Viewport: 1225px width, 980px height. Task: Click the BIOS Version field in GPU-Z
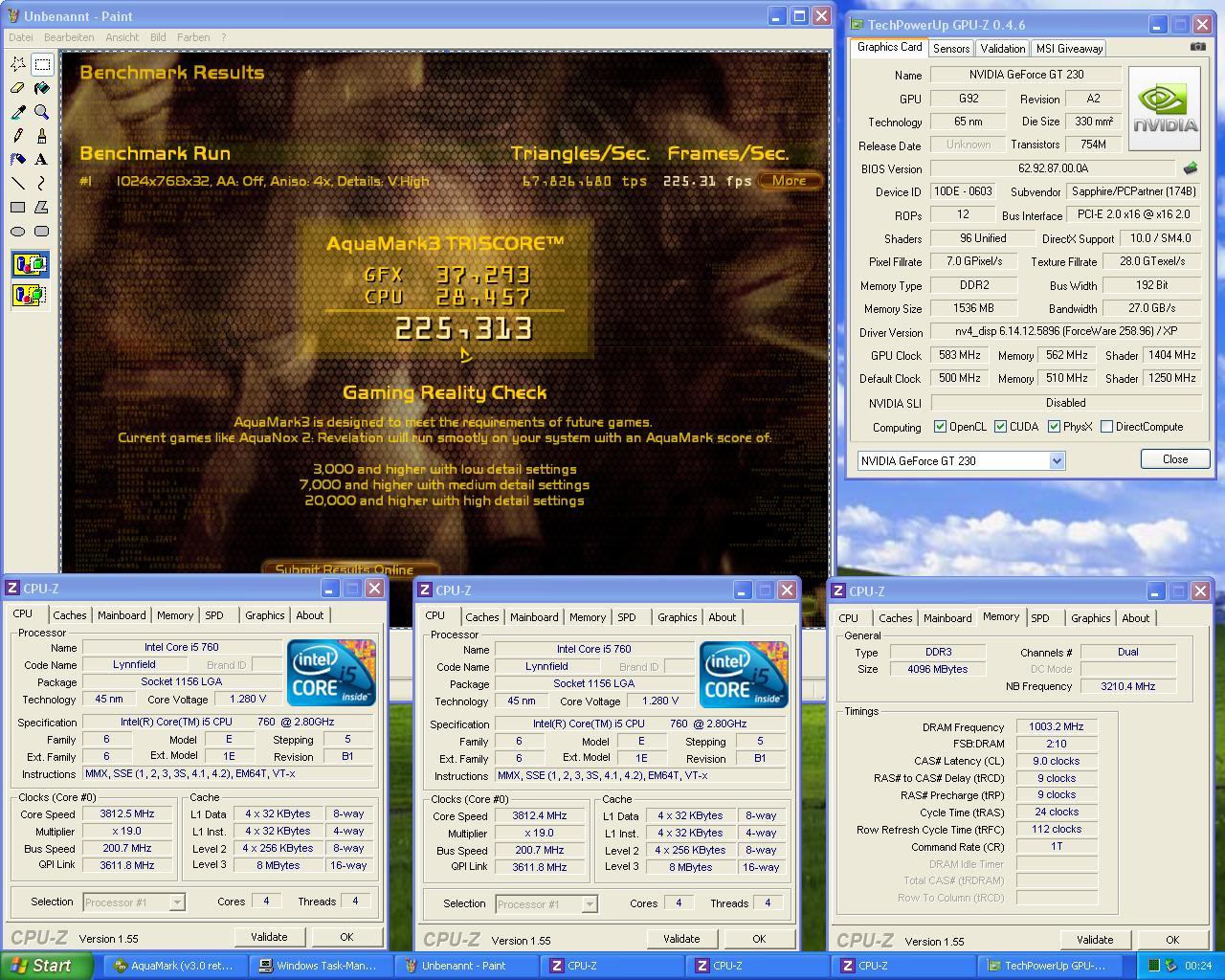point(1055,168)
